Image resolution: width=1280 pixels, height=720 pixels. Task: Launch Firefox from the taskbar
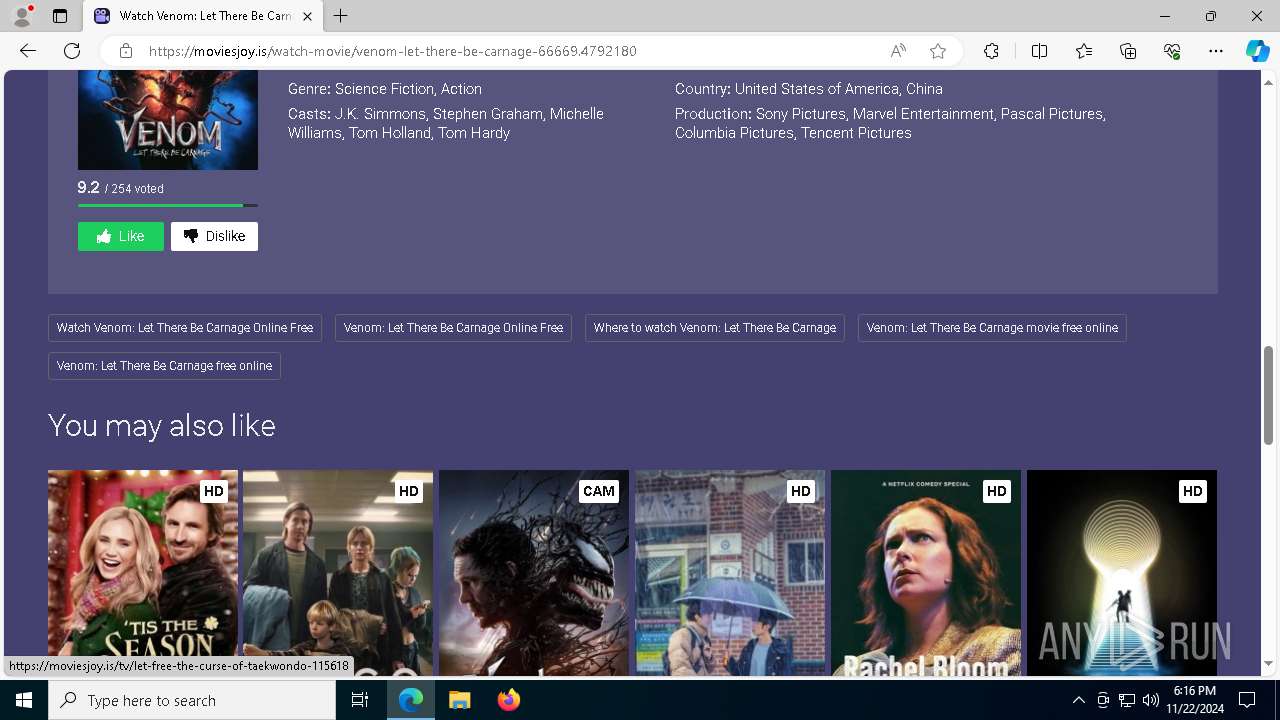pos(509,700)
